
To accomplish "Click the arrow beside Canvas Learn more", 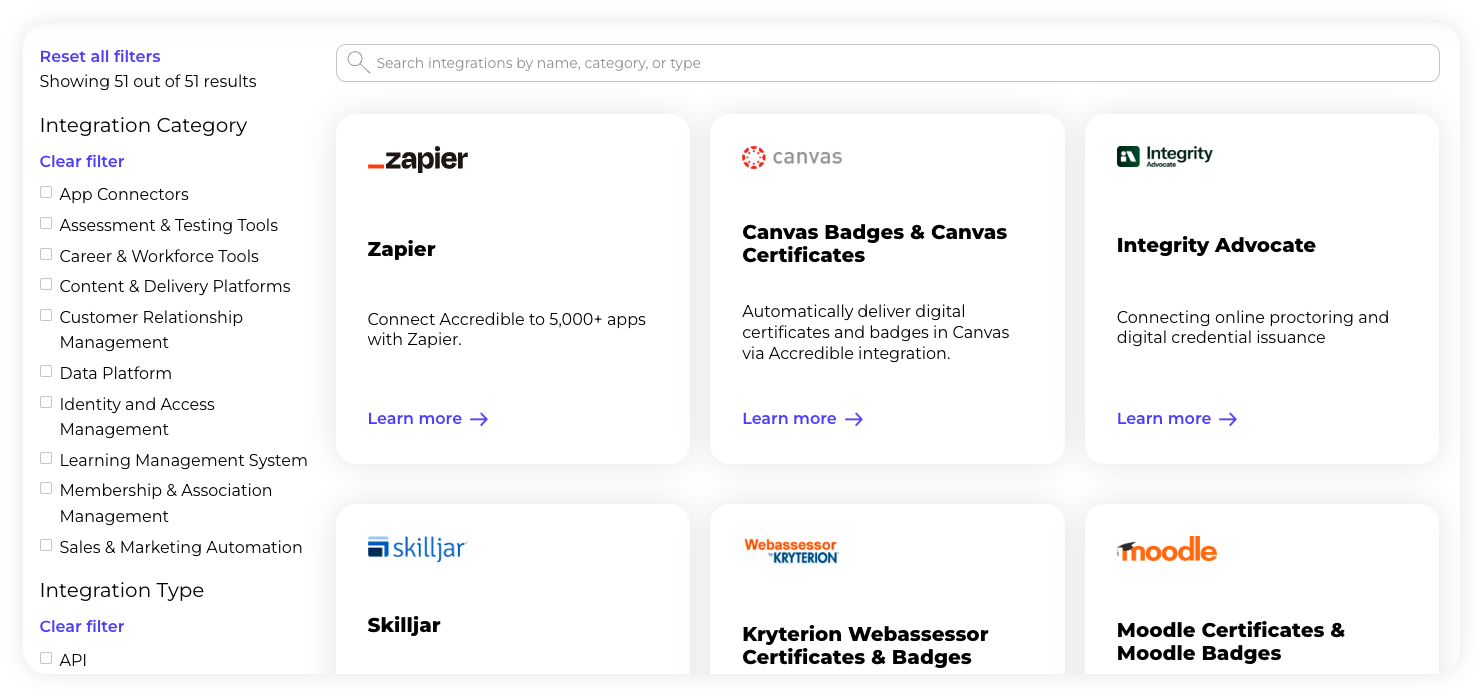I will point(854,419).
